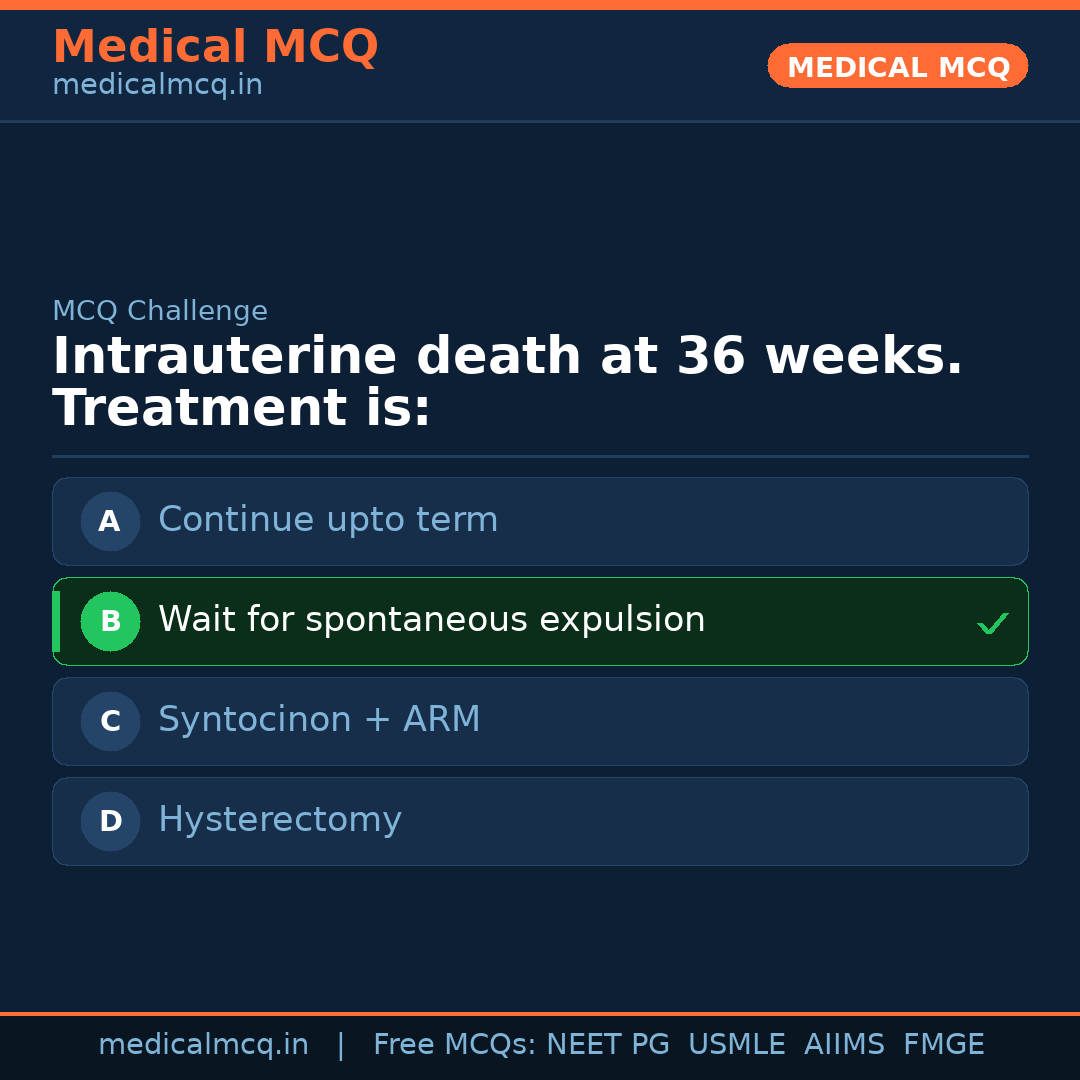Click the intrauterine death question heading

pyautogui.click(x=507, y=382)
